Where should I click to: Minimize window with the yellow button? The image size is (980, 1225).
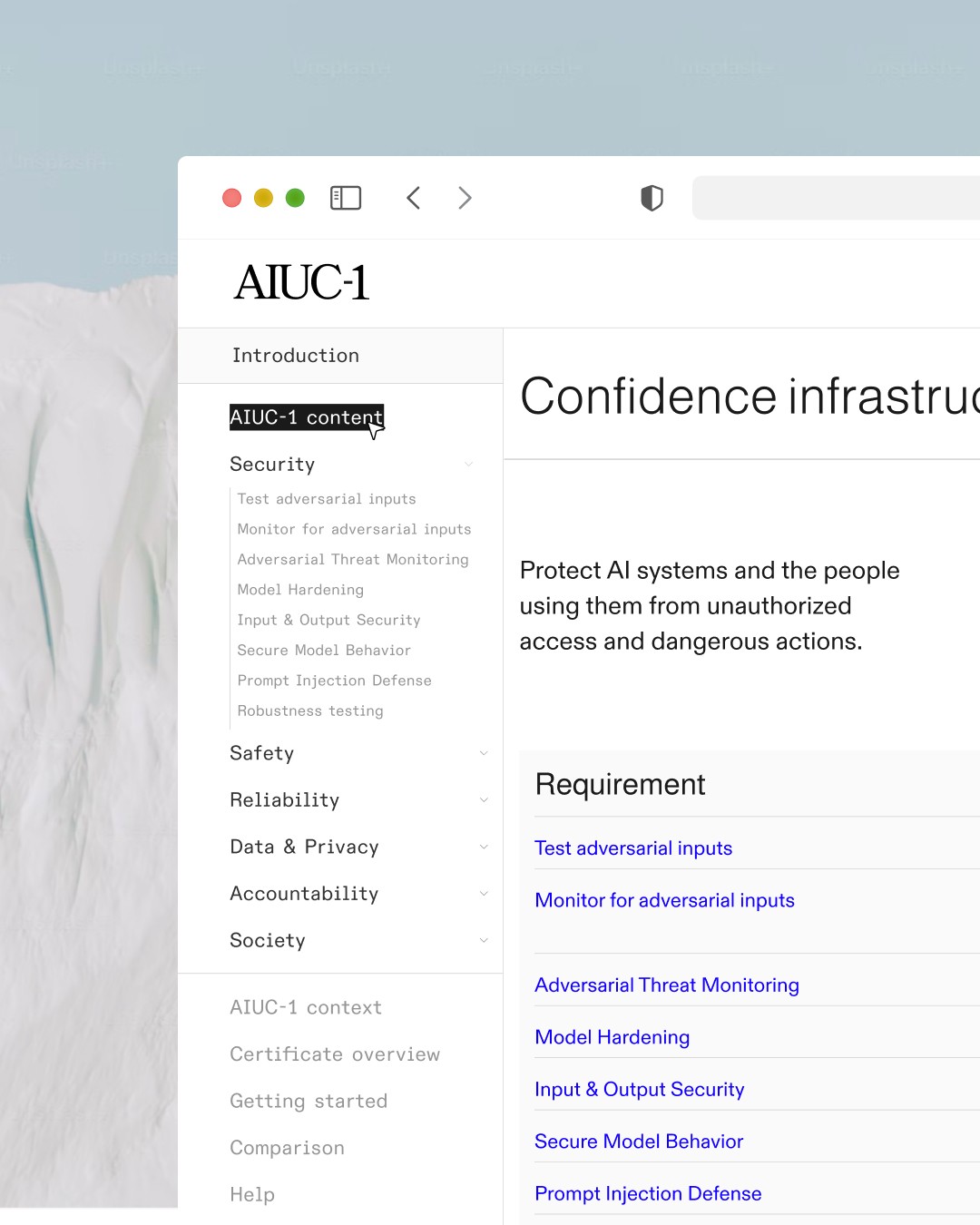click(263, 198)
